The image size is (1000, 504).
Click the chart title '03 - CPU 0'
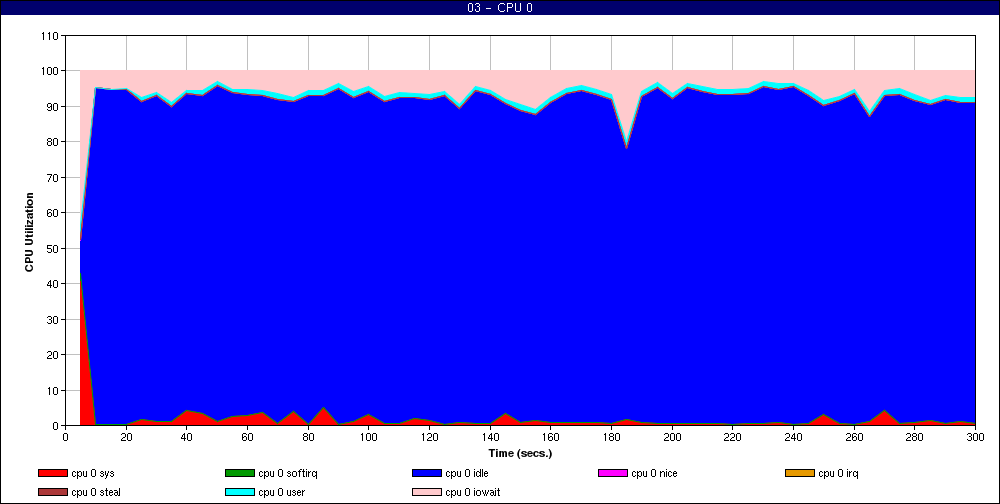pyautogui.click(x=500, y=8)
